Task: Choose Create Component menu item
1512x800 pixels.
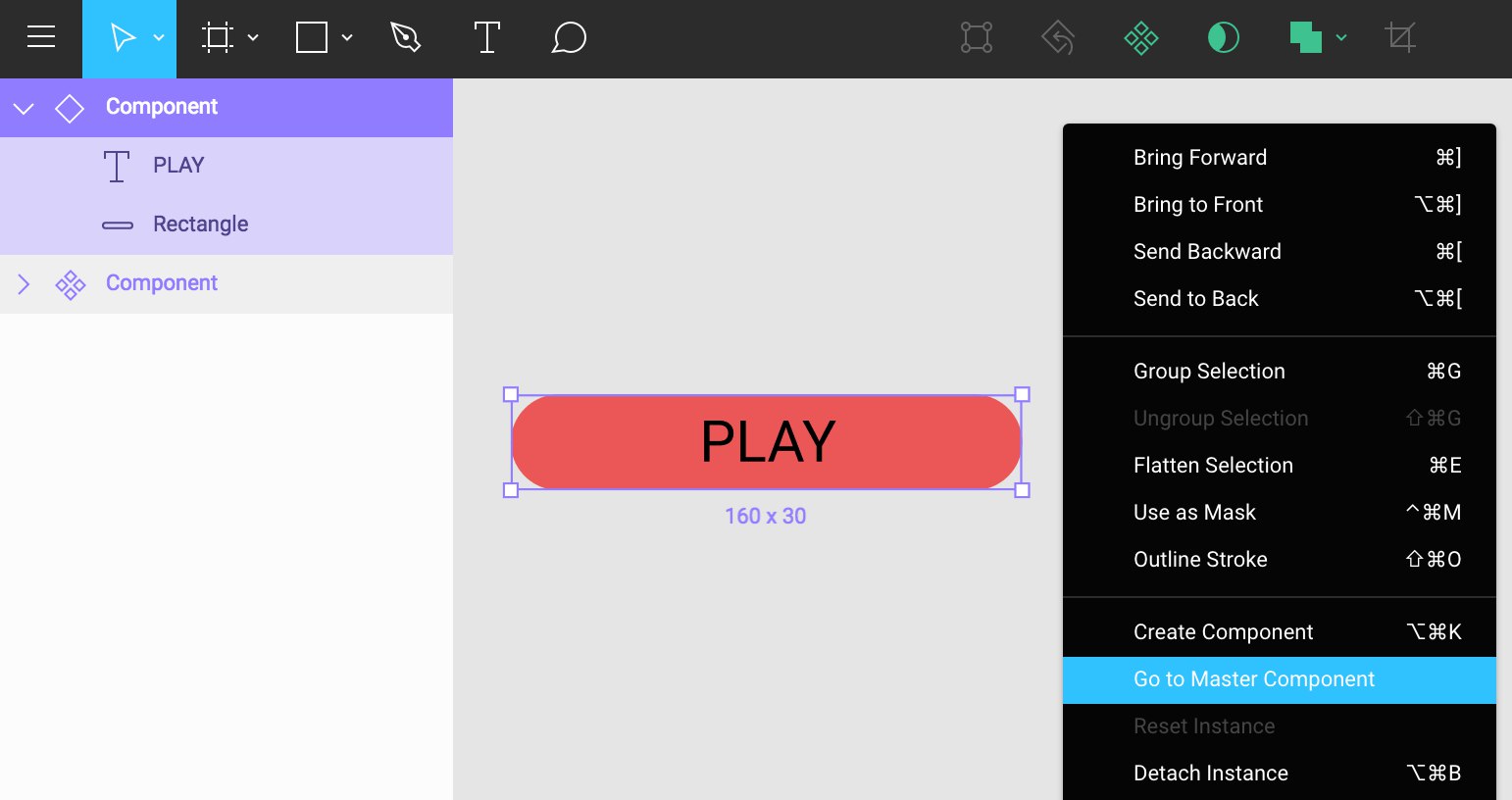Action: tap(1280, 631)
